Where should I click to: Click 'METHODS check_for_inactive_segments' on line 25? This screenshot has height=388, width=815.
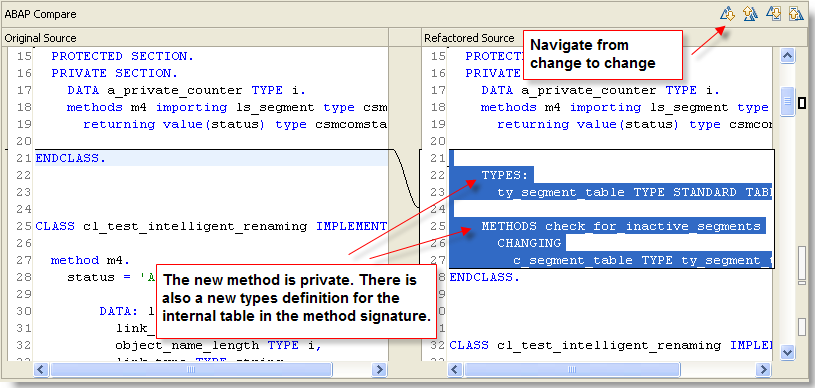pyautogui.click(x=621, y=227)
